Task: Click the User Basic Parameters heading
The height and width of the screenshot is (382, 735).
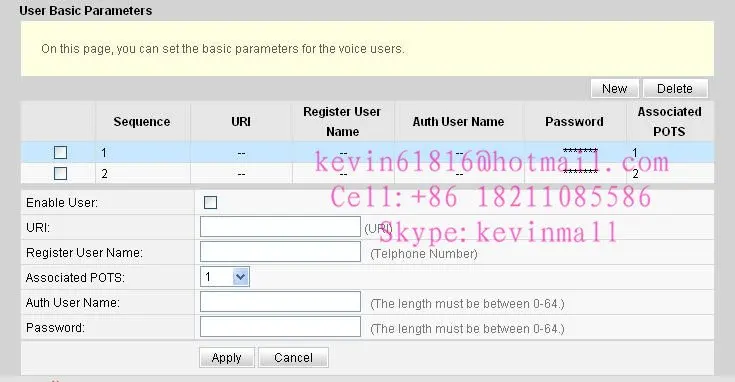Action: (86, 11)
